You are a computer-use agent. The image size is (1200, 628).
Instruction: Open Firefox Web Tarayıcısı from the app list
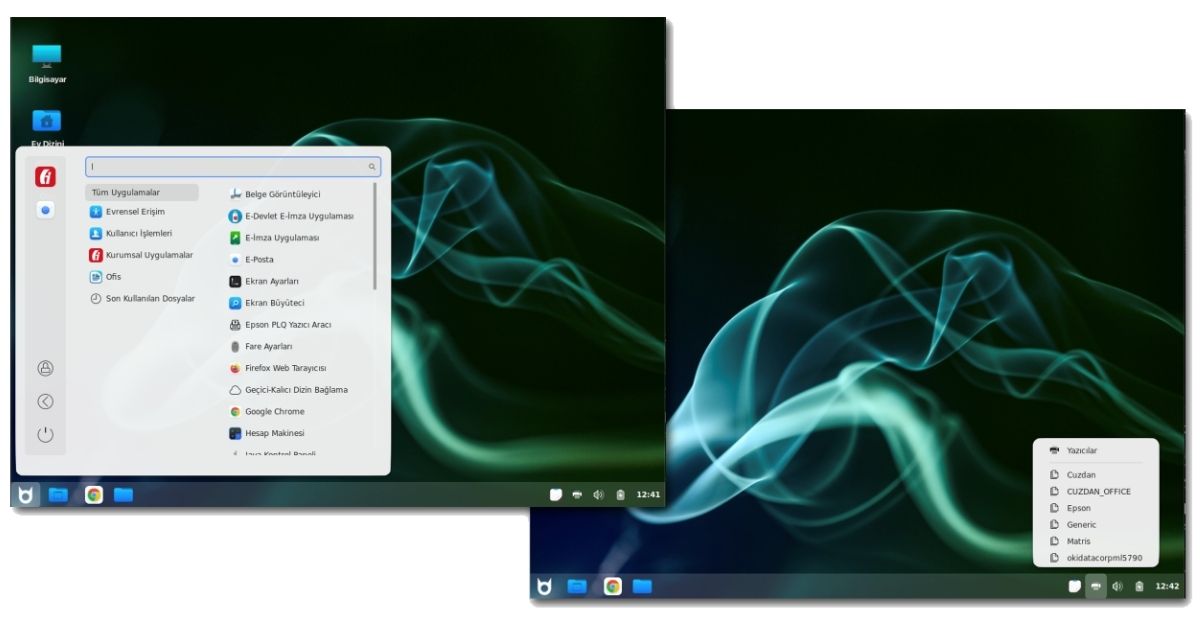pyautogui.click(x=284, y=368)
